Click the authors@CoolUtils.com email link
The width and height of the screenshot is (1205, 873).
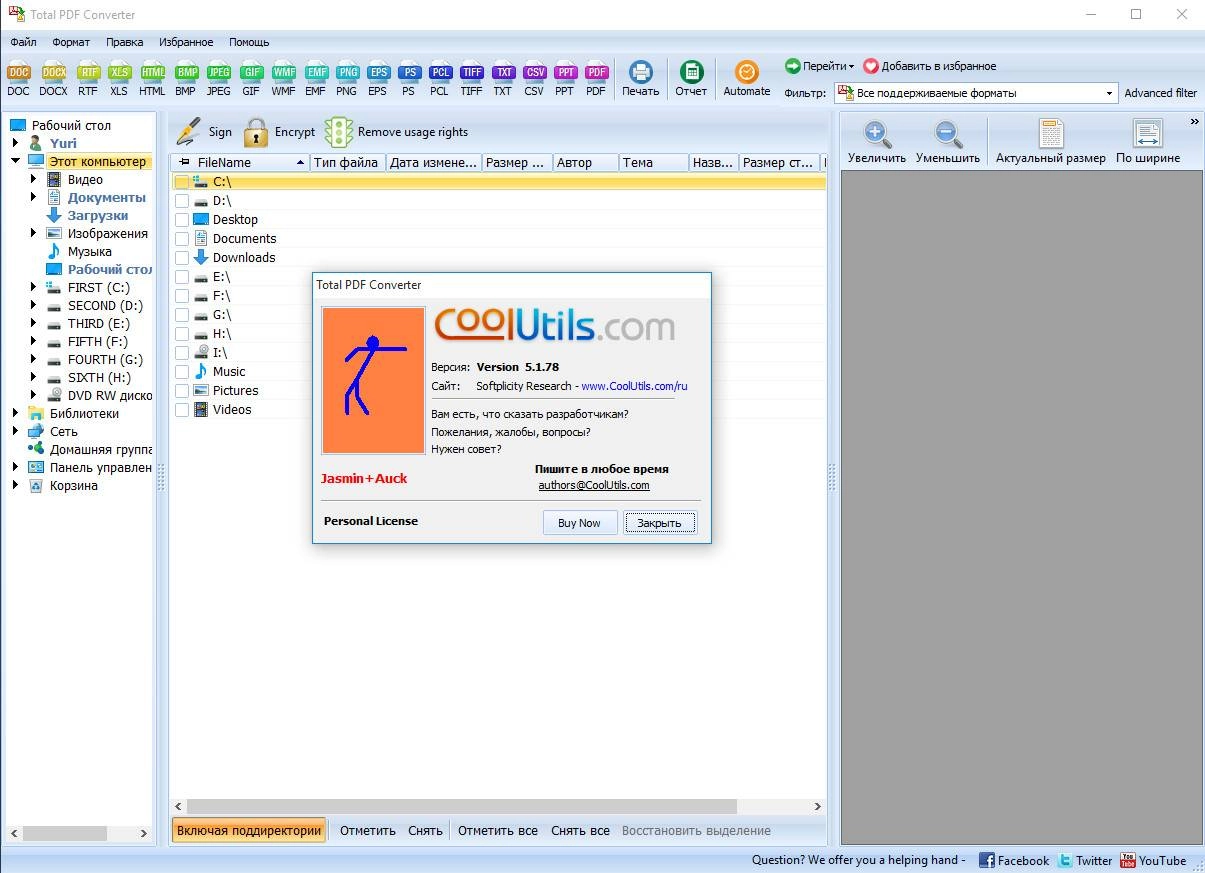point(594,485)
